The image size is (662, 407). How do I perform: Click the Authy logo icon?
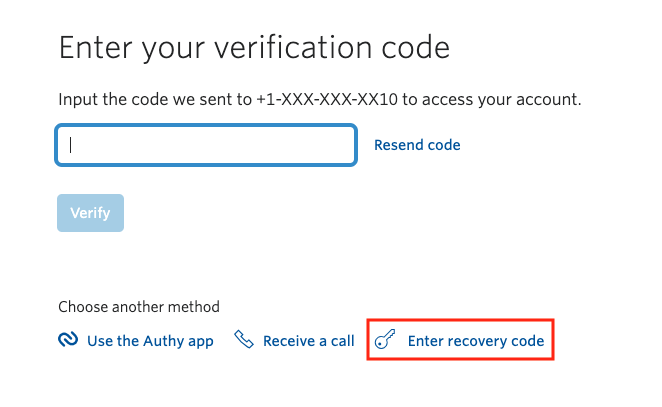tap(68, 341)
